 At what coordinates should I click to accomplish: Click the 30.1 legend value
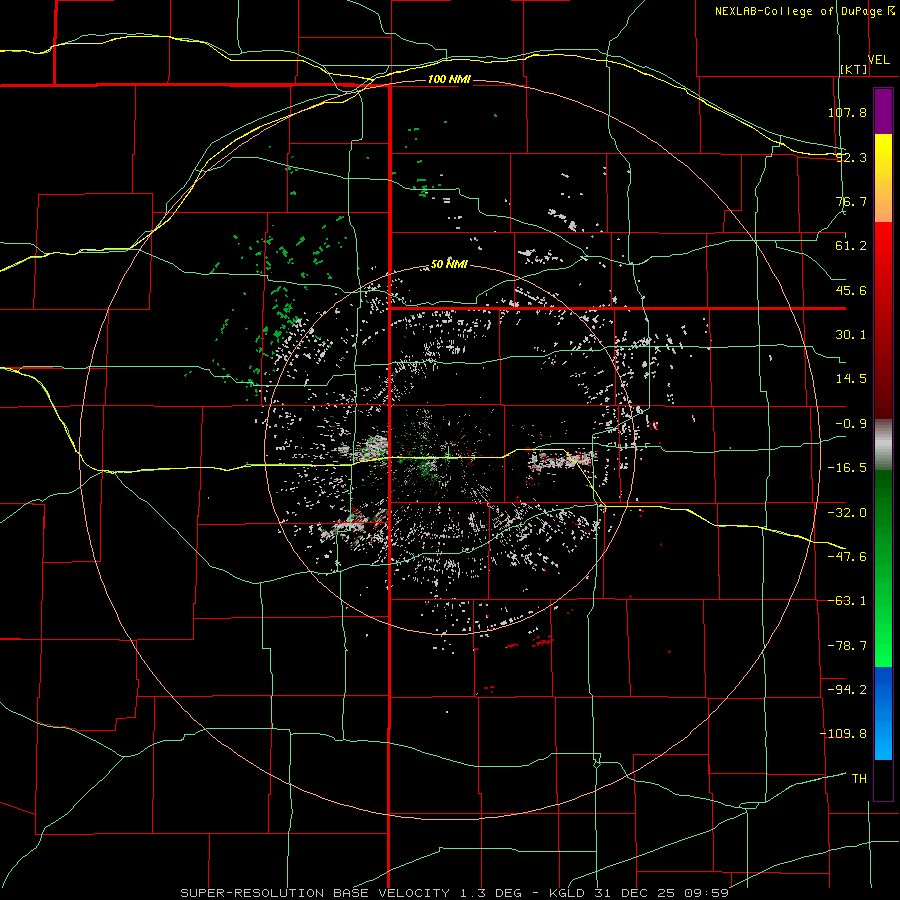pyautogui.click(x=851, y=335)
